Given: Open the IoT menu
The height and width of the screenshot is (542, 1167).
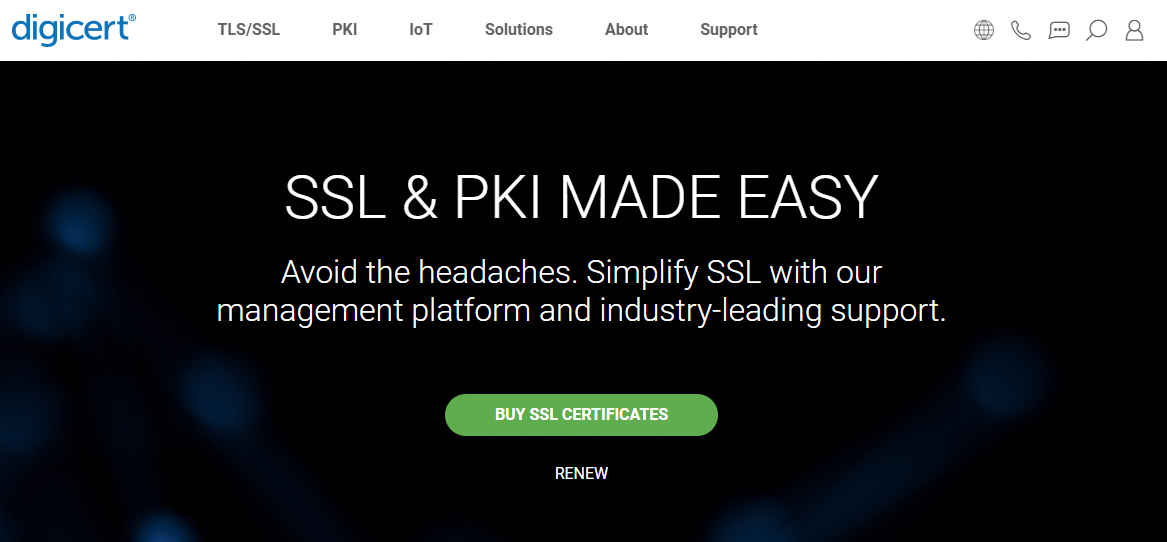Looking at the screenshot, I should coord(421,30).
